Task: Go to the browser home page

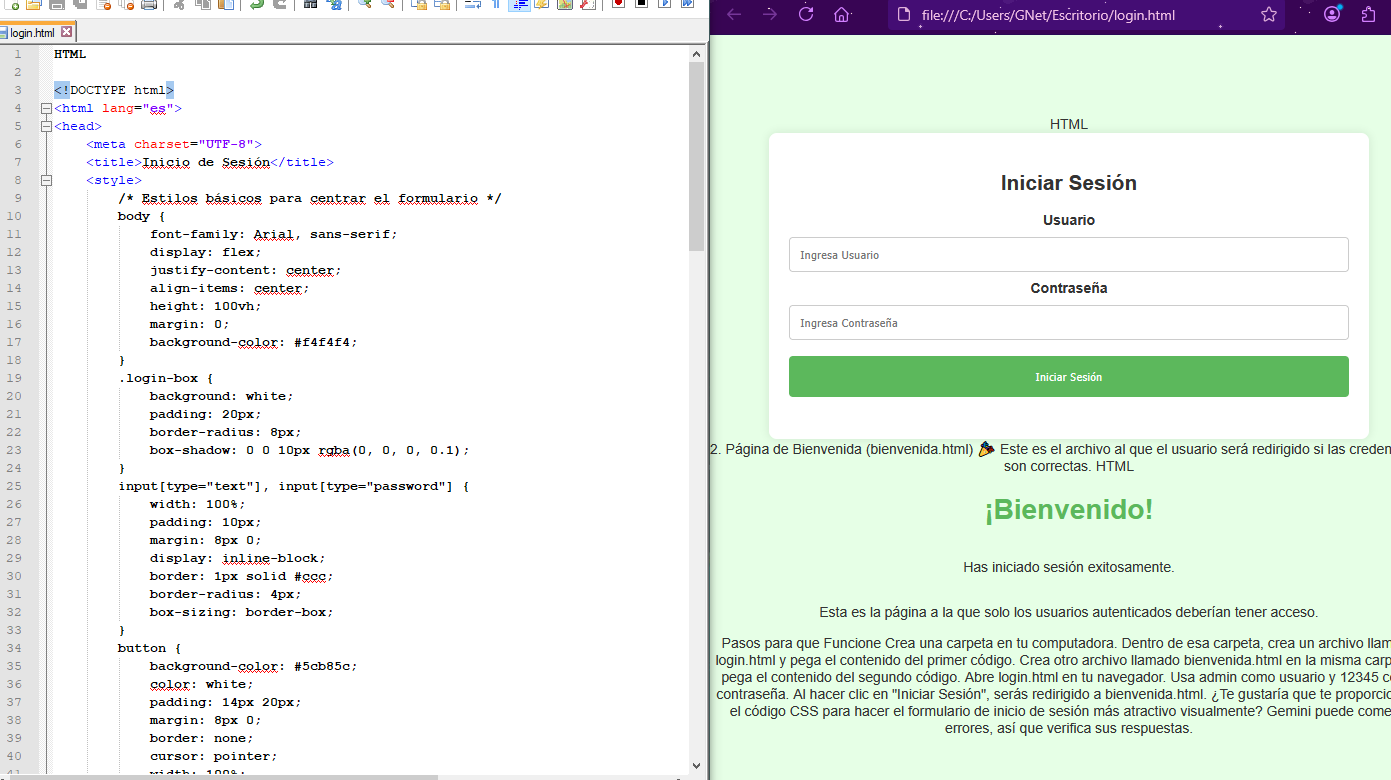Action: tap(842, 14)
